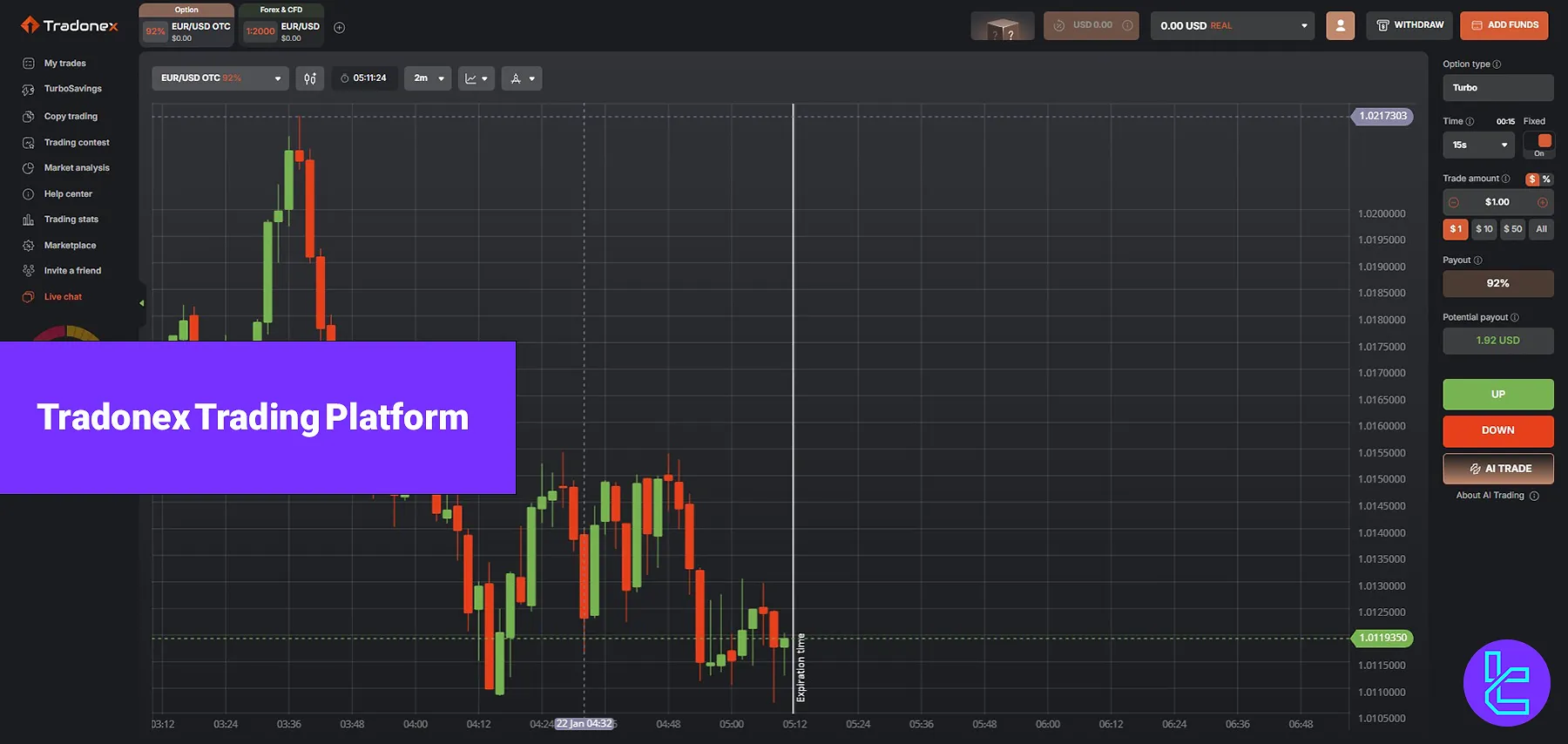The height and width of the screenshot is (744, 1568).
Task: Open the About AI Trading link
Action: pyautogui.click(x=1490, y=496)
